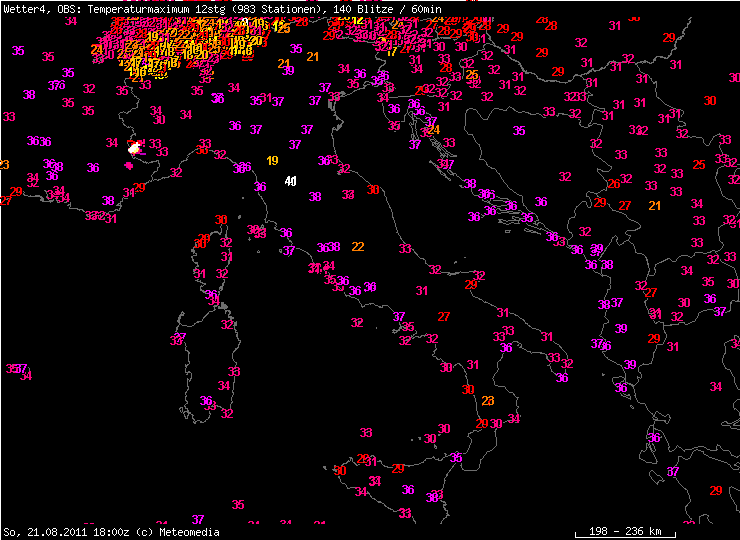The width and height of the screenshot is (740, 540).
Task: Select the lone magenta 35 station in Bosnia
Action: pyautogui.click(x=519, y=131)
